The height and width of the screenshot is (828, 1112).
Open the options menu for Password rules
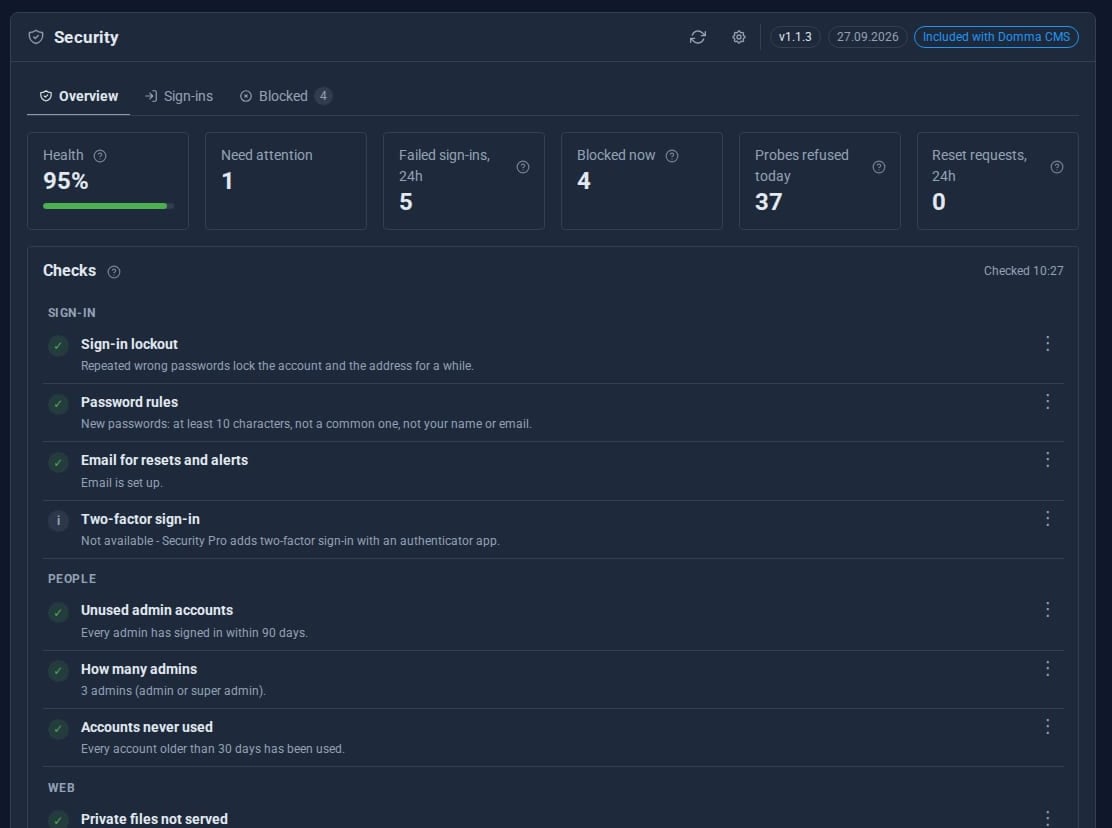1047,402
